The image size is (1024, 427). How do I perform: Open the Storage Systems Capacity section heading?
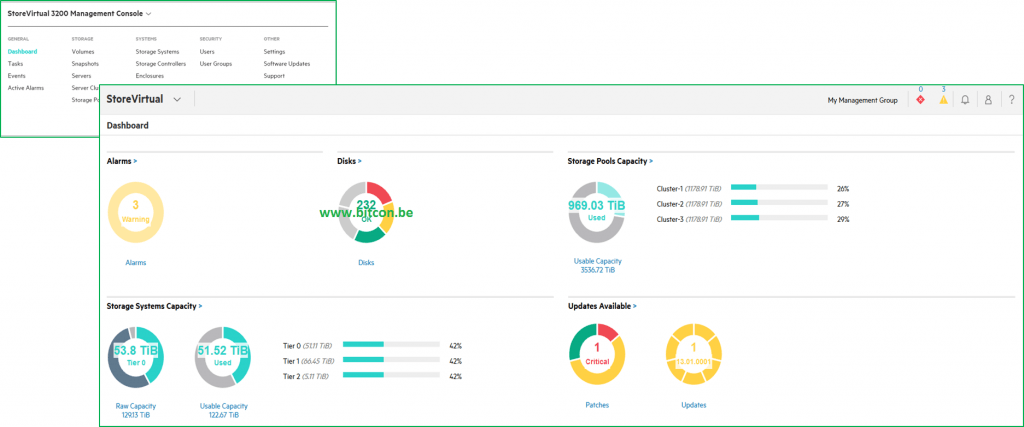(155, 306)
